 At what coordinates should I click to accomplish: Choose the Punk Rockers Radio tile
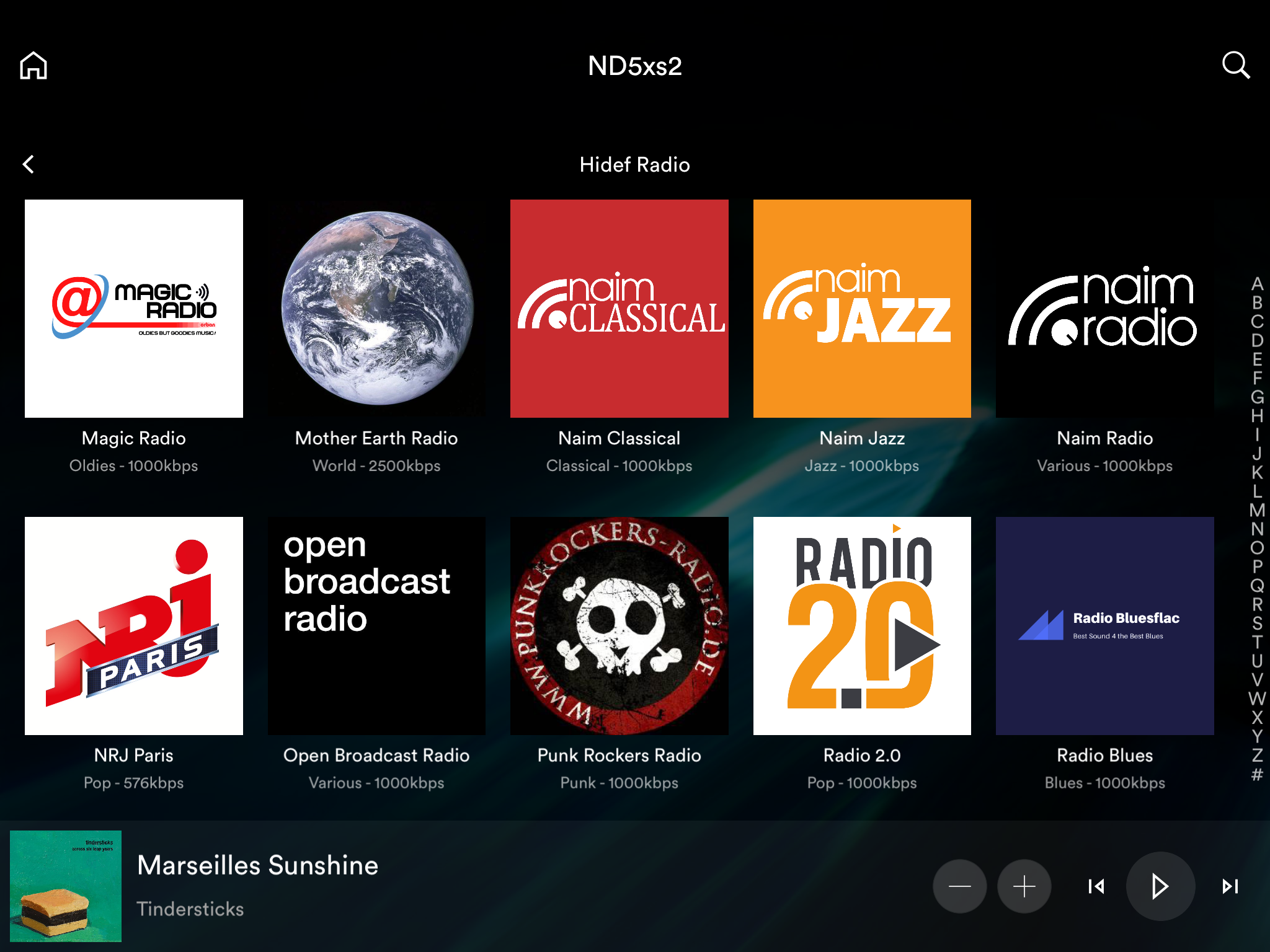pyautogui.click(x=619, y=626)
